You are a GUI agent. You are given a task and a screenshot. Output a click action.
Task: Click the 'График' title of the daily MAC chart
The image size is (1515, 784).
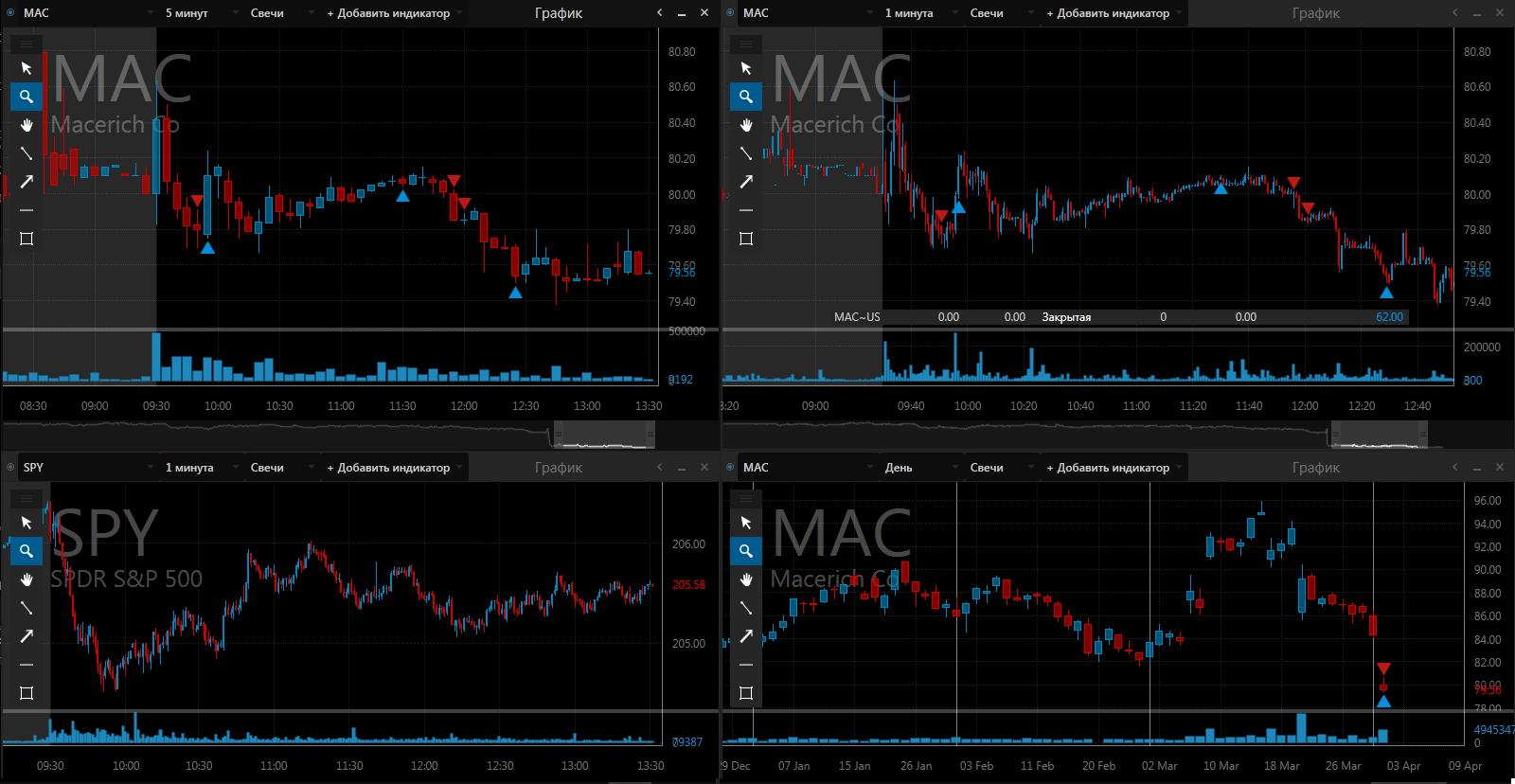click(1315, 468)
